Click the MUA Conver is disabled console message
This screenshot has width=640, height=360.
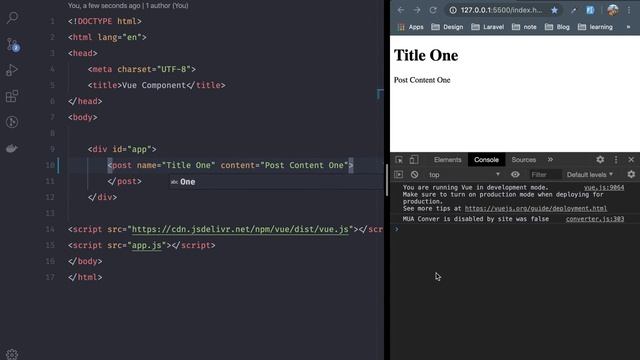pyautogui.click(x=476, y=219)
